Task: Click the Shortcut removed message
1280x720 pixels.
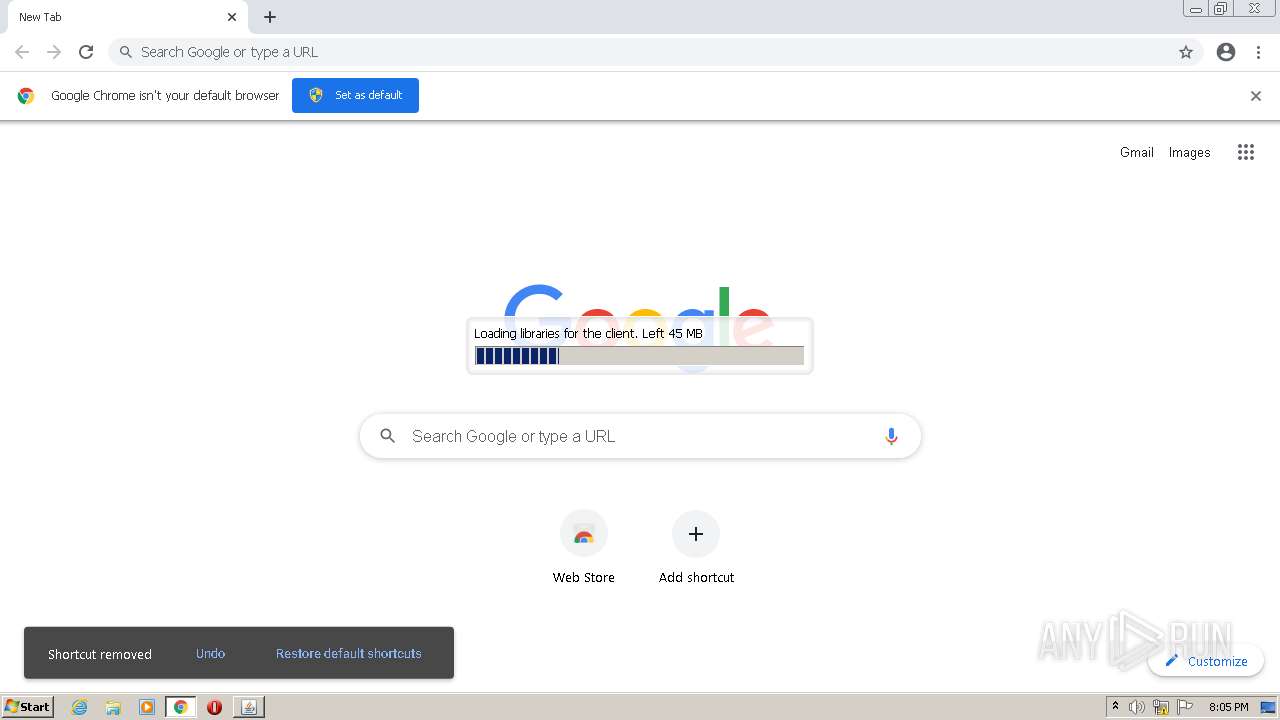Action: [100, 654]
